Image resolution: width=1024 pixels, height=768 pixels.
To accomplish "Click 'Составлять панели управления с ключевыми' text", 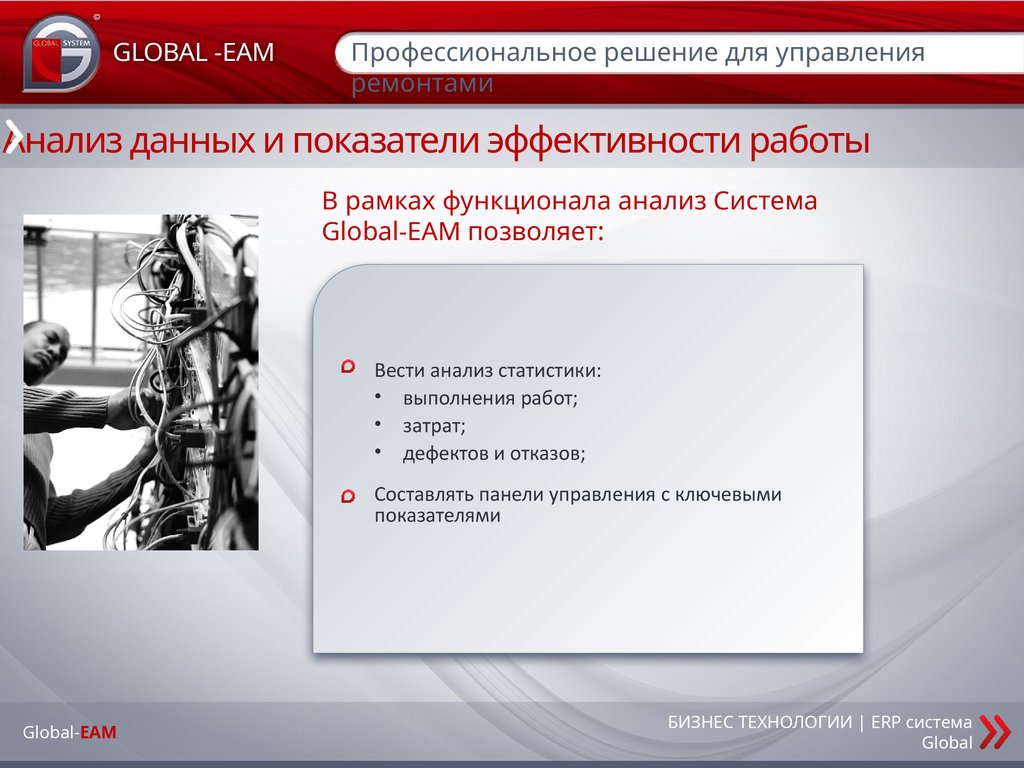I will pos(578,494).
